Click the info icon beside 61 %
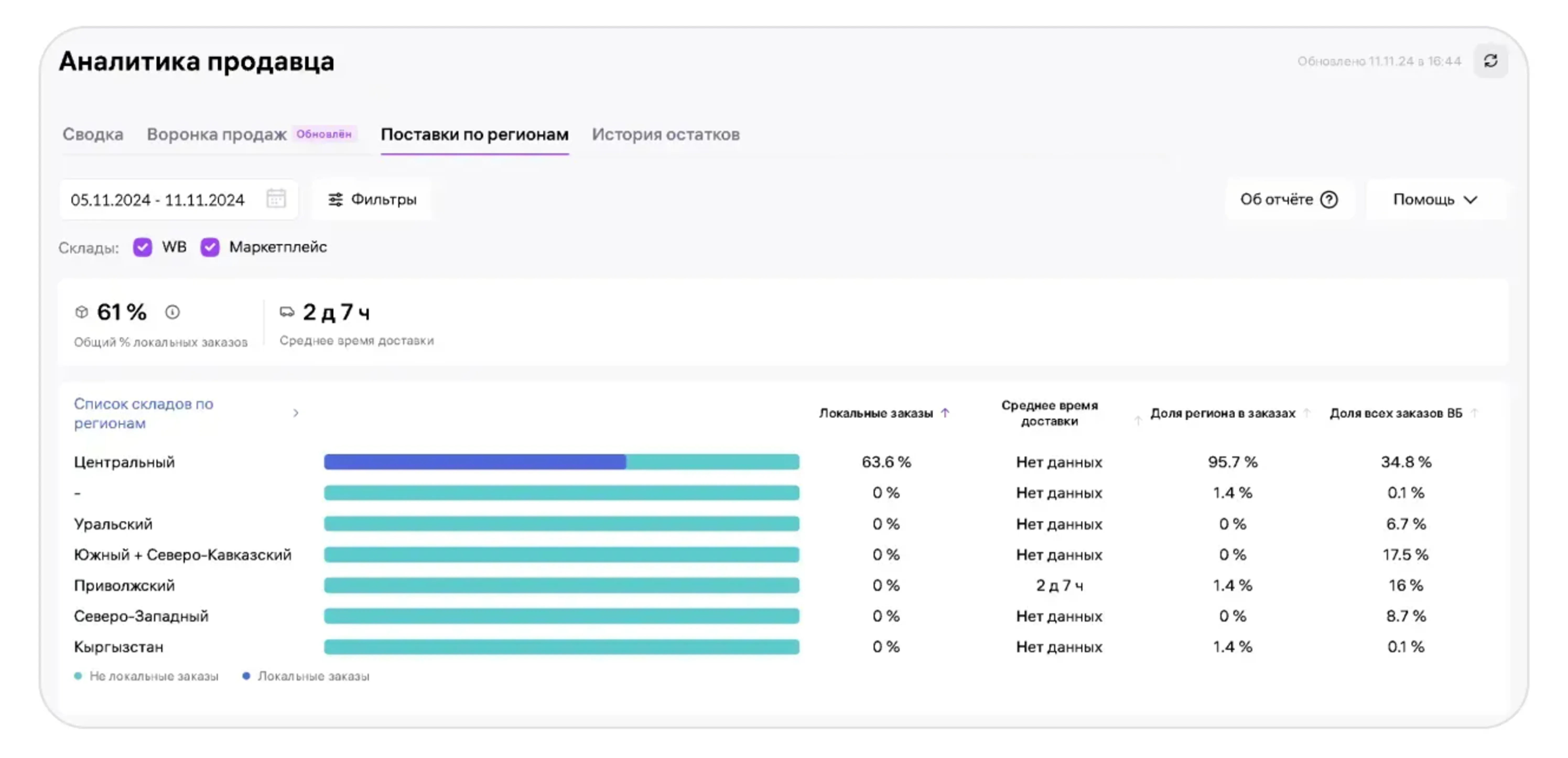Image resolution: width=1568 pixels, height=758 pixels. (172, 312)
